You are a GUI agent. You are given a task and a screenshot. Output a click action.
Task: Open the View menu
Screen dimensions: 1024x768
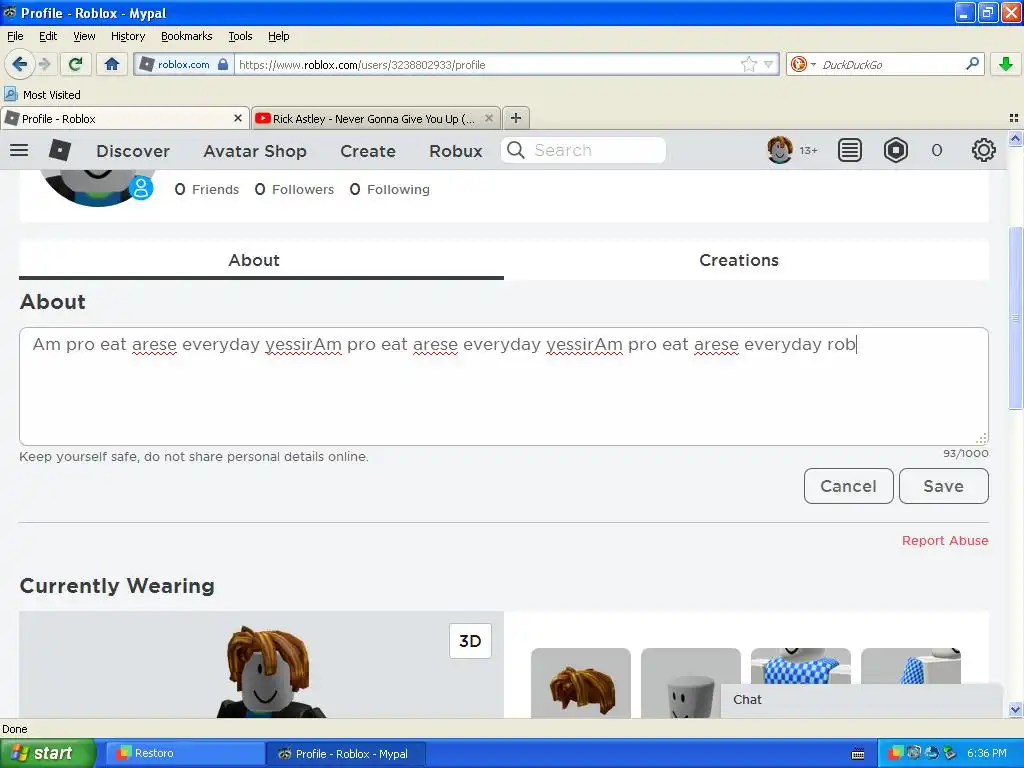click(84, 36)
